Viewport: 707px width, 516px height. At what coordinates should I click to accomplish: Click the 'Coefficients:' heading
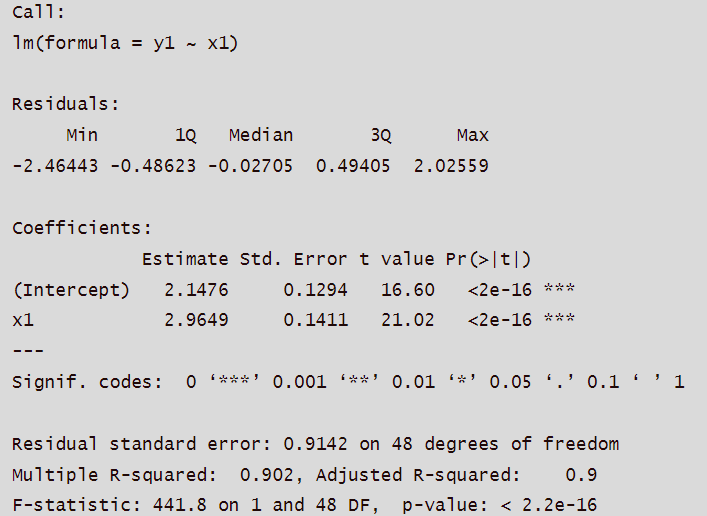(81, 228)
